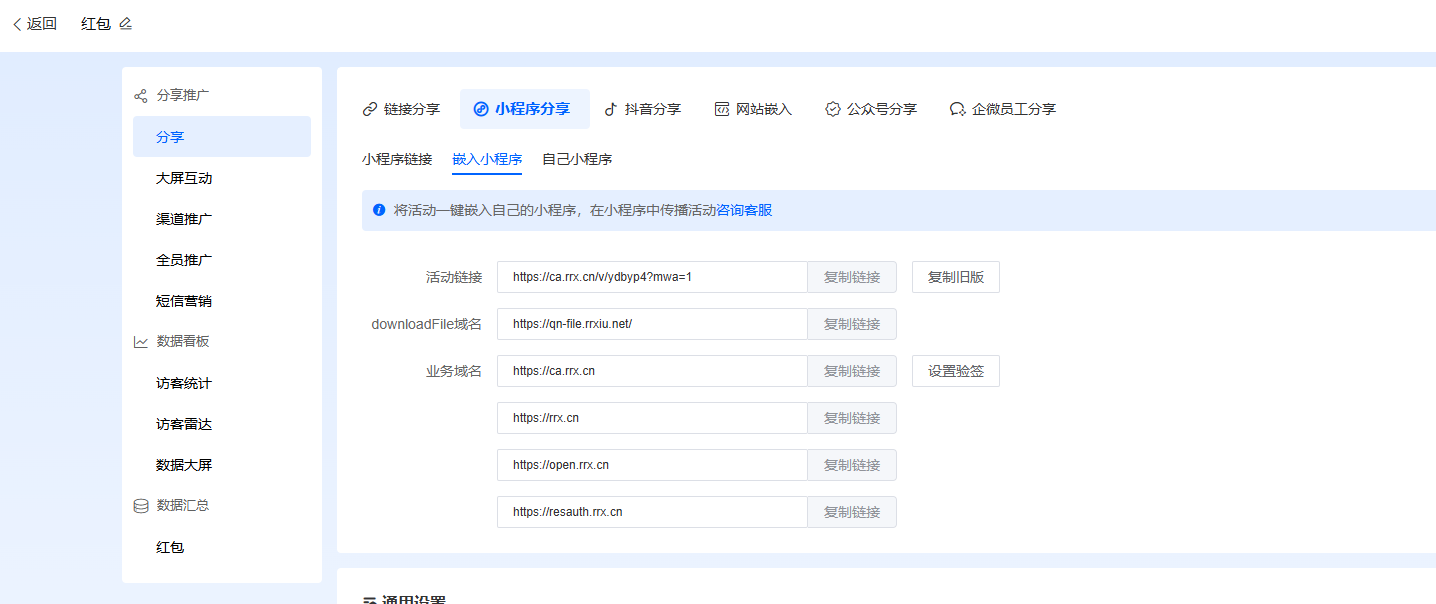Click the 链接分享 link icon tab
1436x604 pixels.
(401, 109)
